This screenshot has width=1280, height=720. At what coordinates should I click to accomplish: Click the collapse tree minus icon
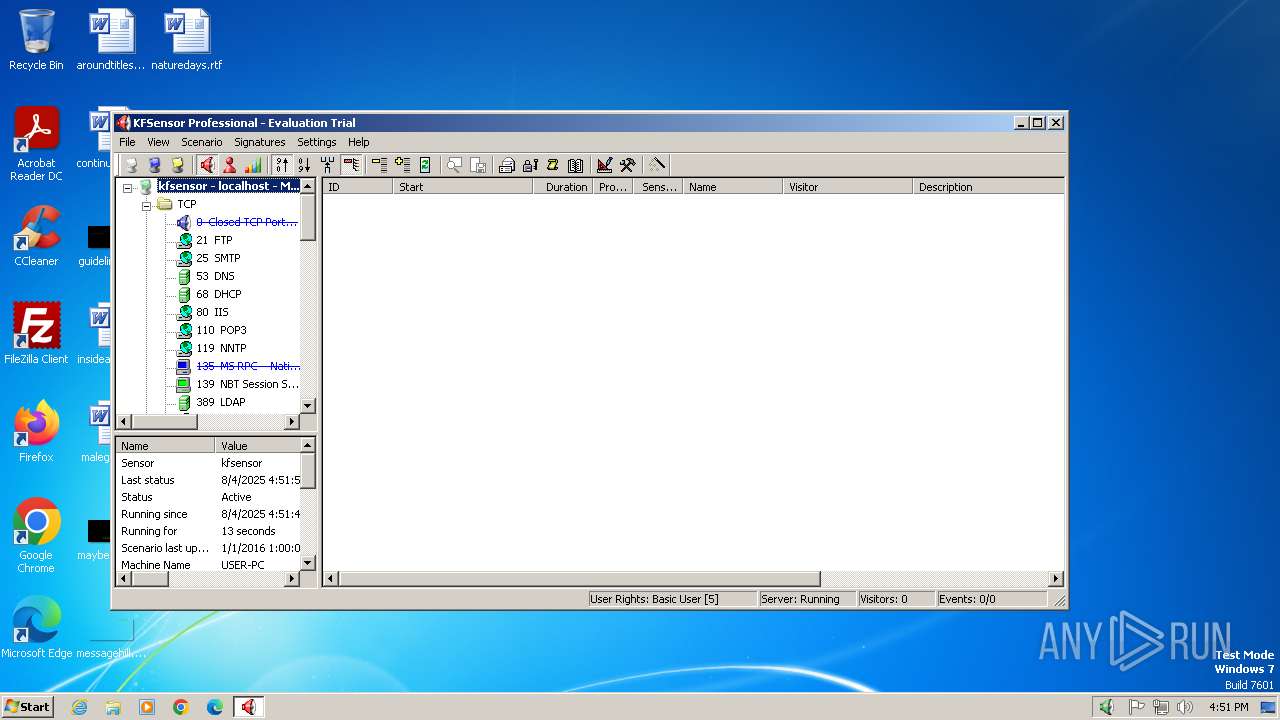[379, 165]
